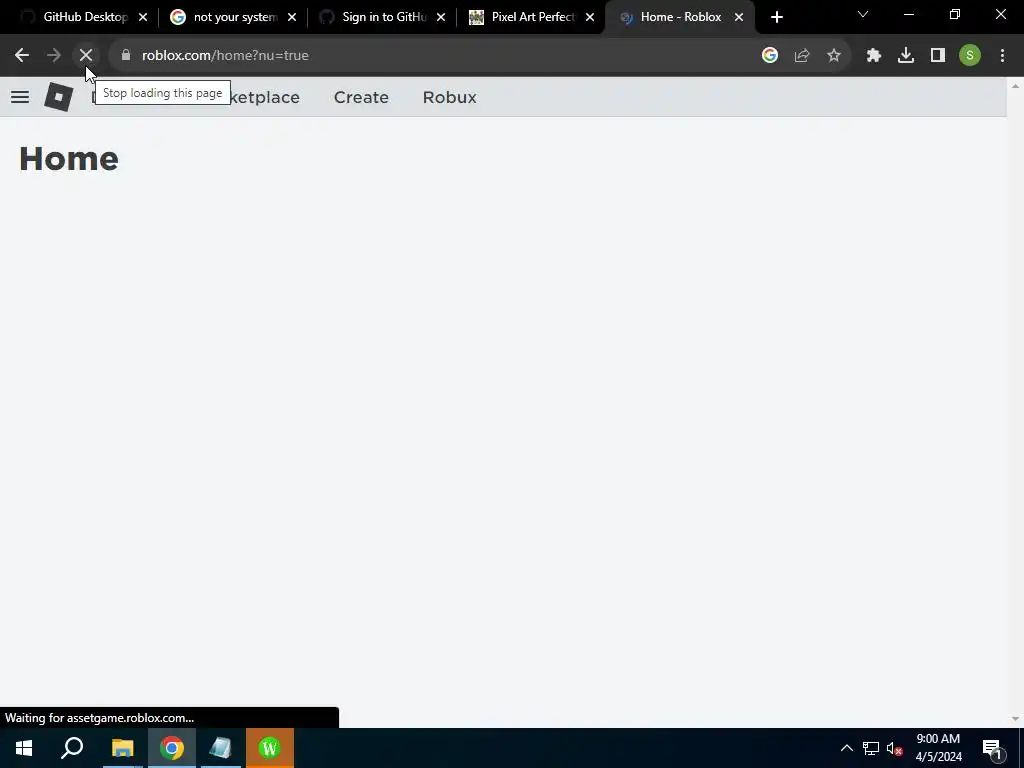1024x768 pixels.
Task: Go back to the previous page
Action: click(22, 56)
